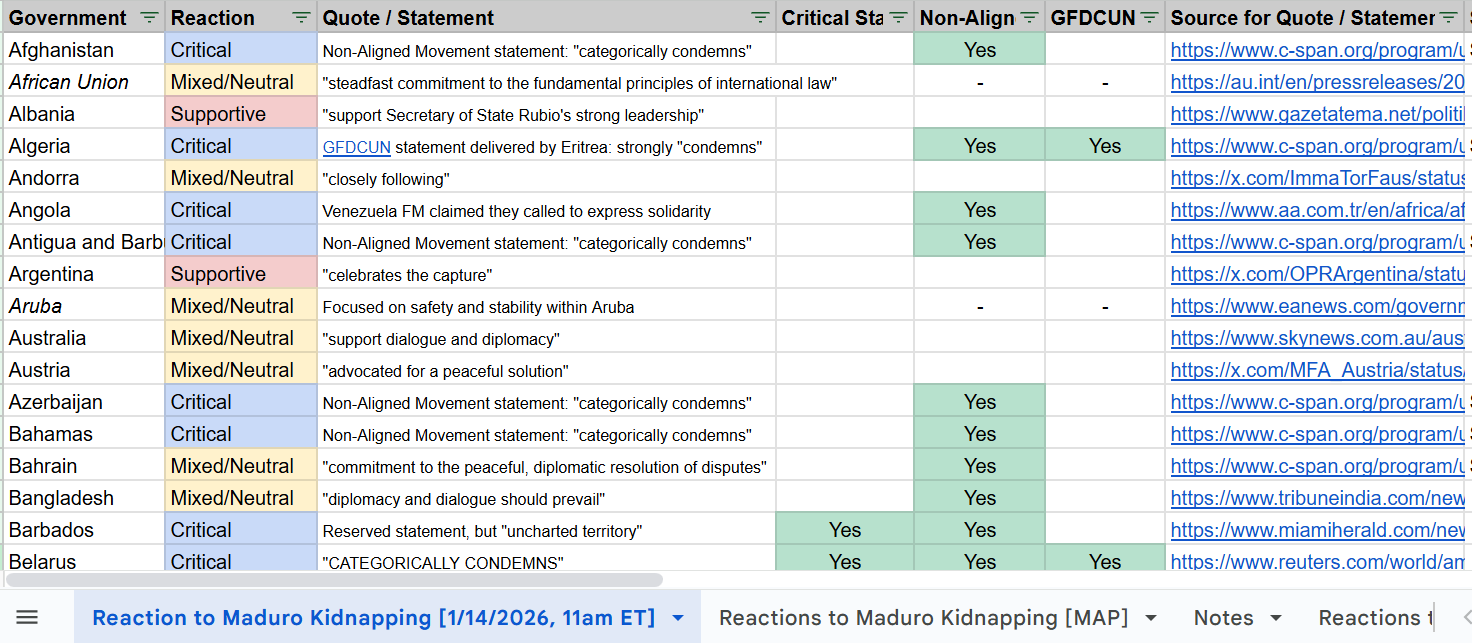
Task: Open the Government column filter icon
Action: point(149,18)
